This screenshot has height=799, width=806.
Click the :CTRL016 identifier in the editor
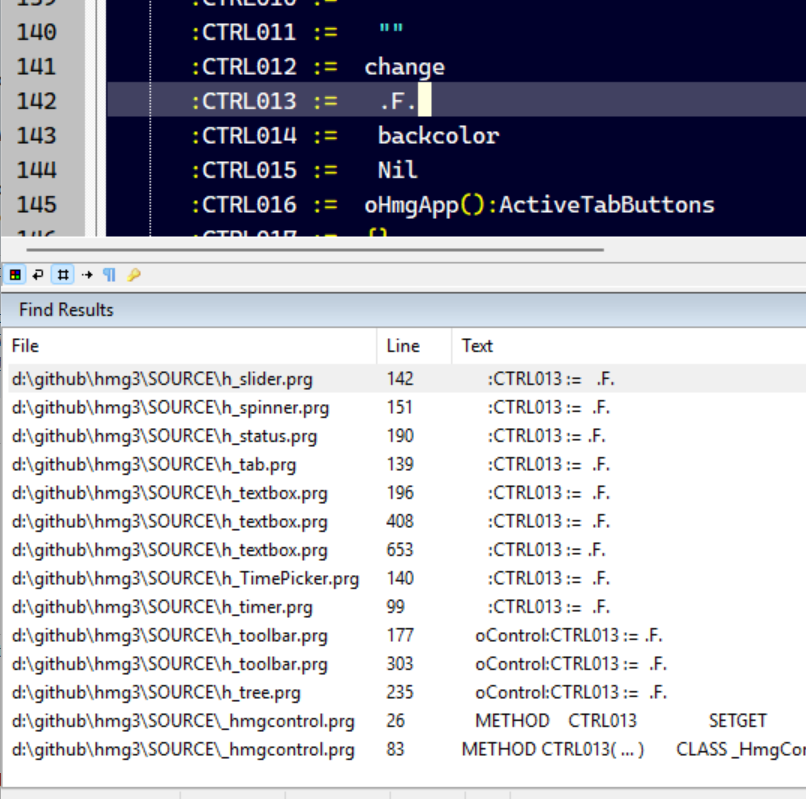pyautogui.click(x=244, y=205)
